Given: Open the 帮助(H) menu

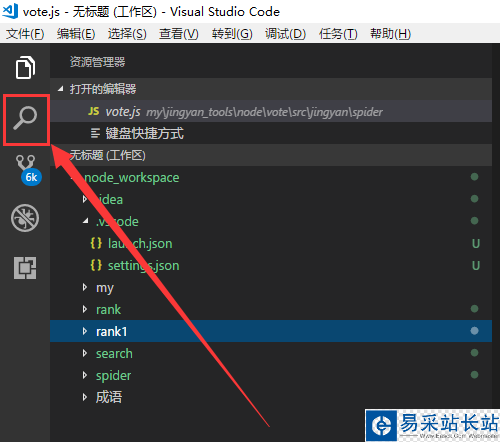Looking at the screenshot, I should [390, 34].
